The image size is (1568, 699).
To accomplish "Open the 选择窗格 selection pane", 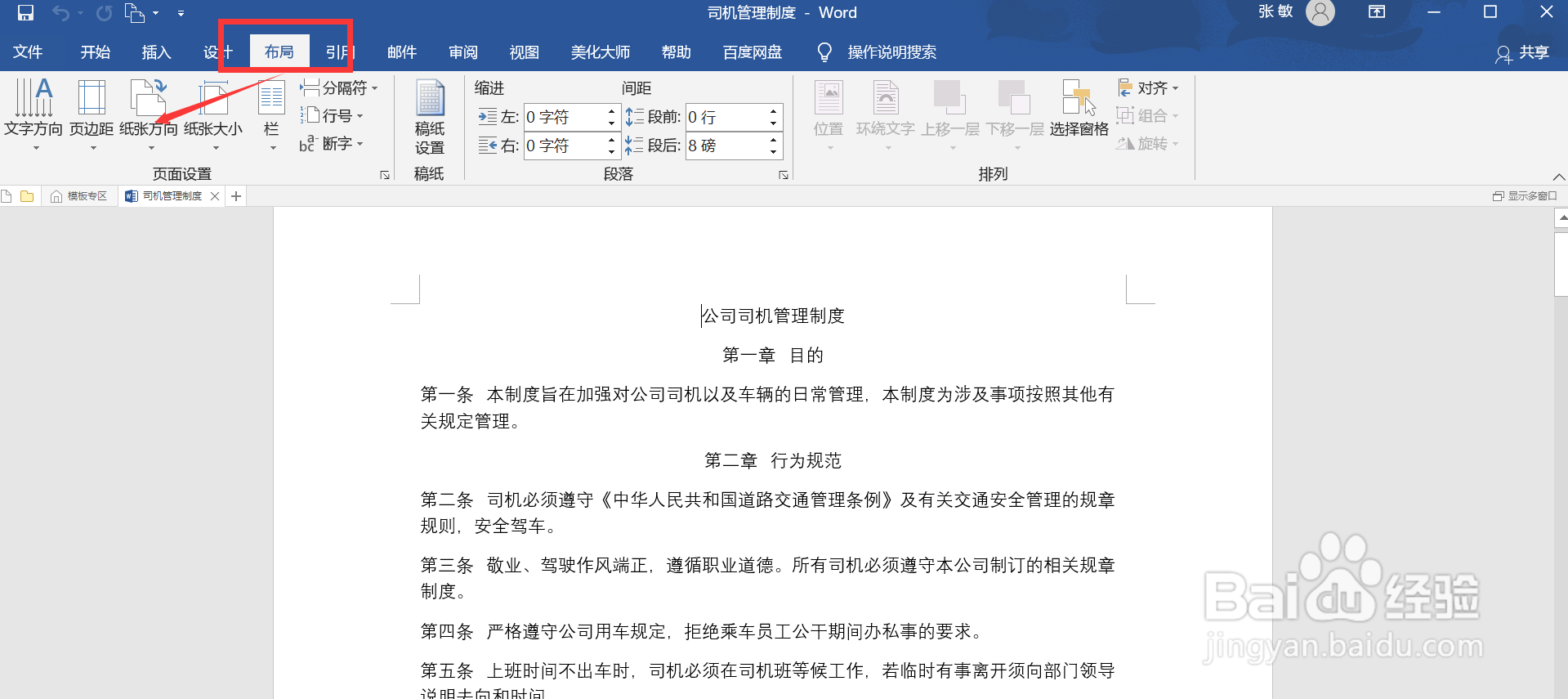I will [x=1079, y=109].
